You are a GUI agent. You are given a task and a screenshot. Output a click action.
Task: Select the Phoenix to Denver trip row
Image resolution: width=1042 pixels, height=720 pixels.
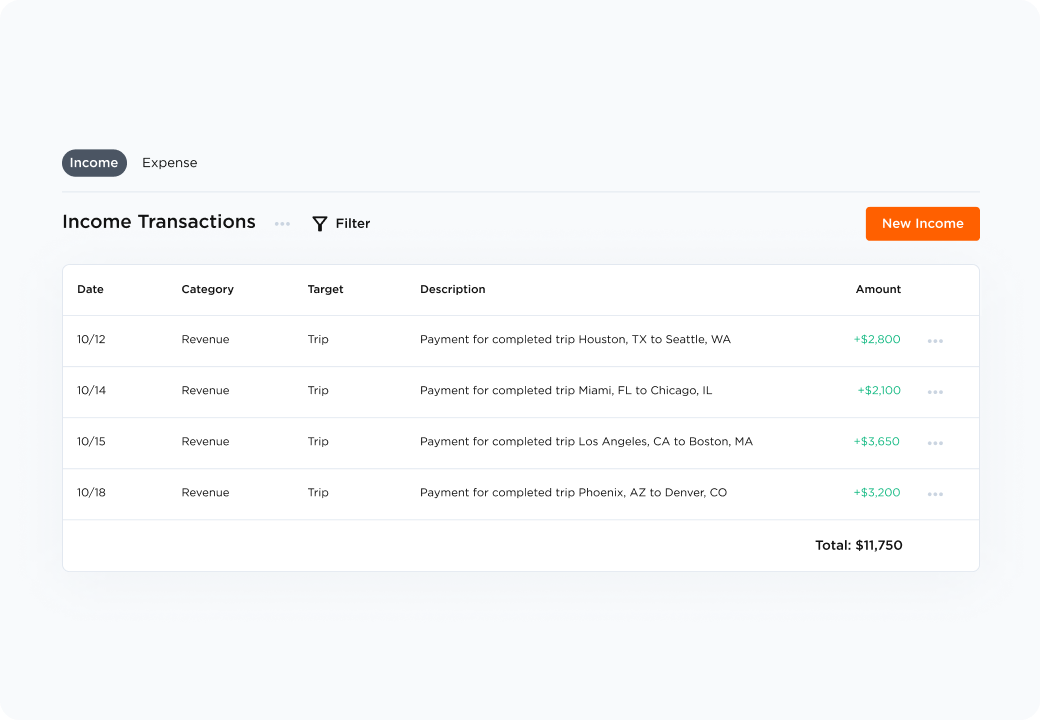tap(573, 493)
